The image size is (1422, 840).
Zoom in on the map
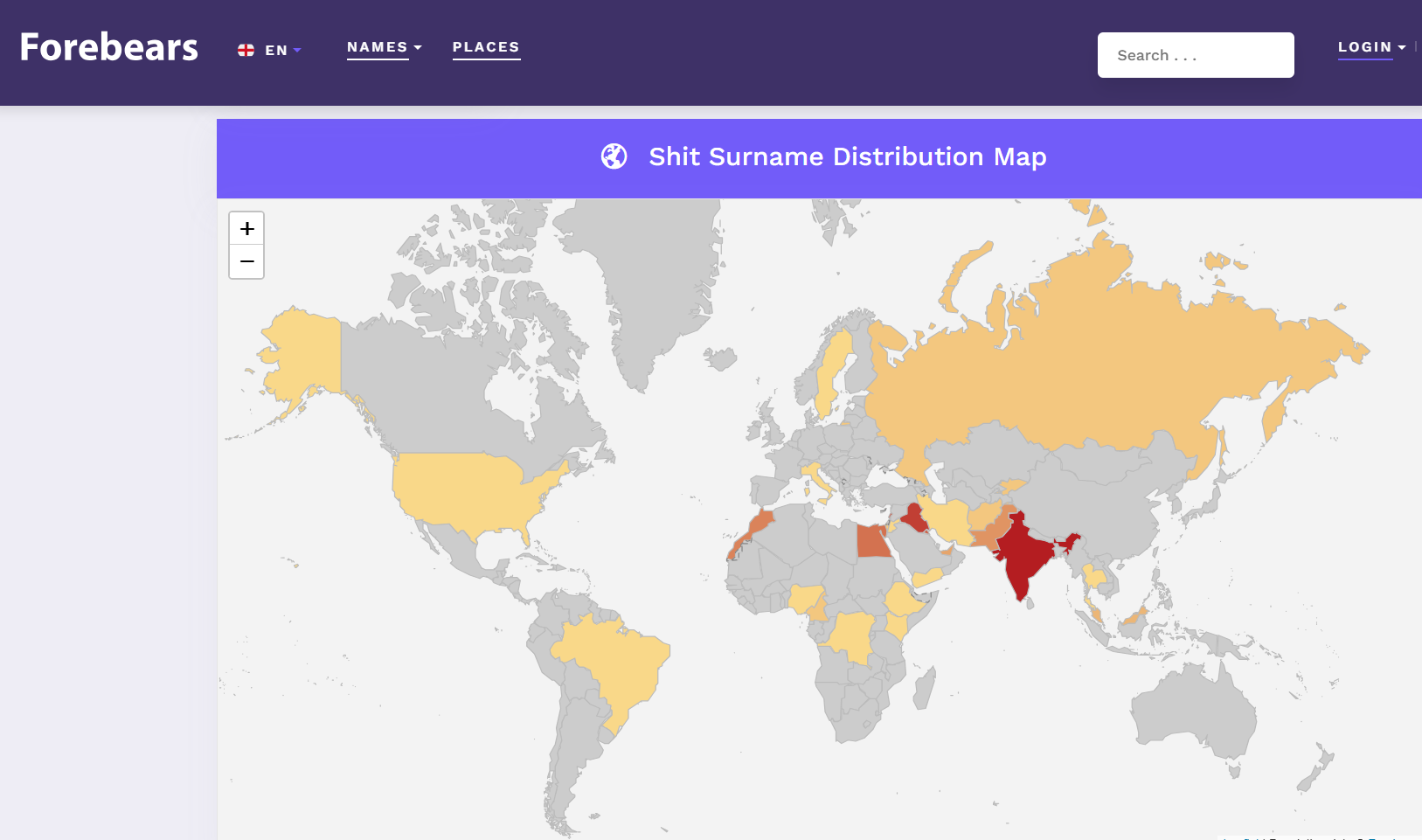246,229
